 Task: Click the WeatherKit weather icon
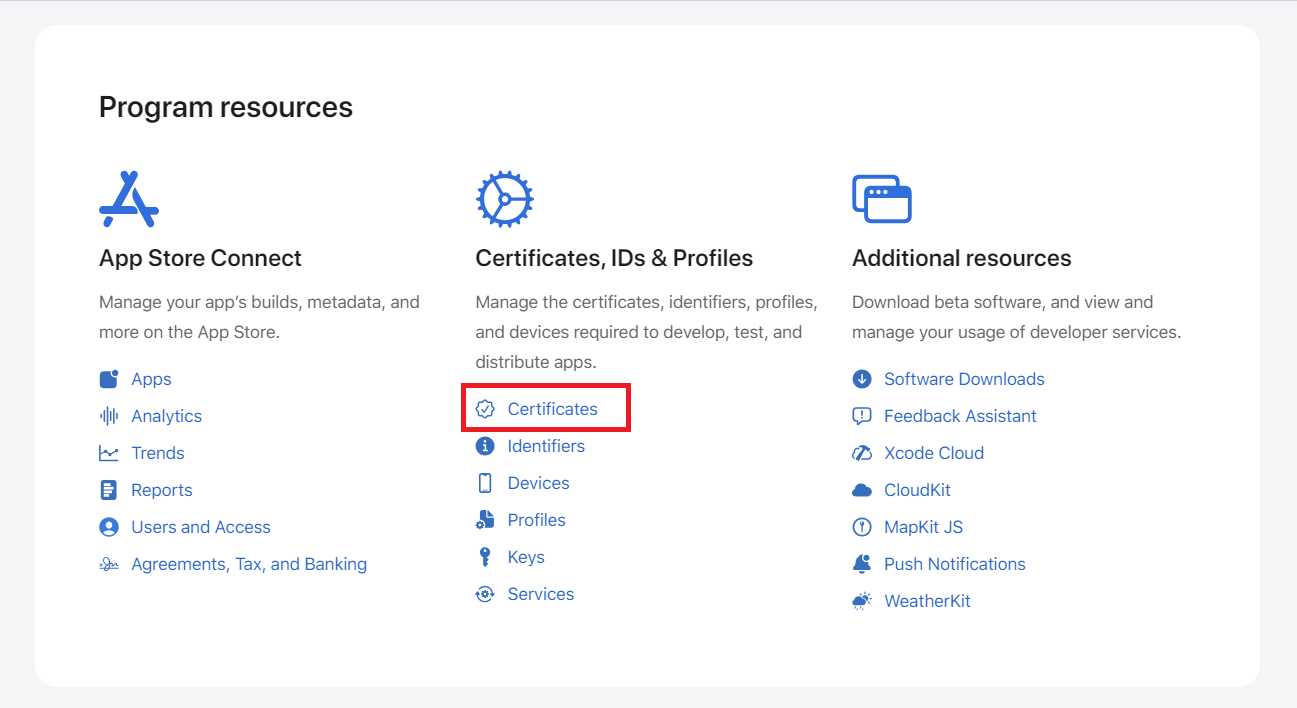862,601
